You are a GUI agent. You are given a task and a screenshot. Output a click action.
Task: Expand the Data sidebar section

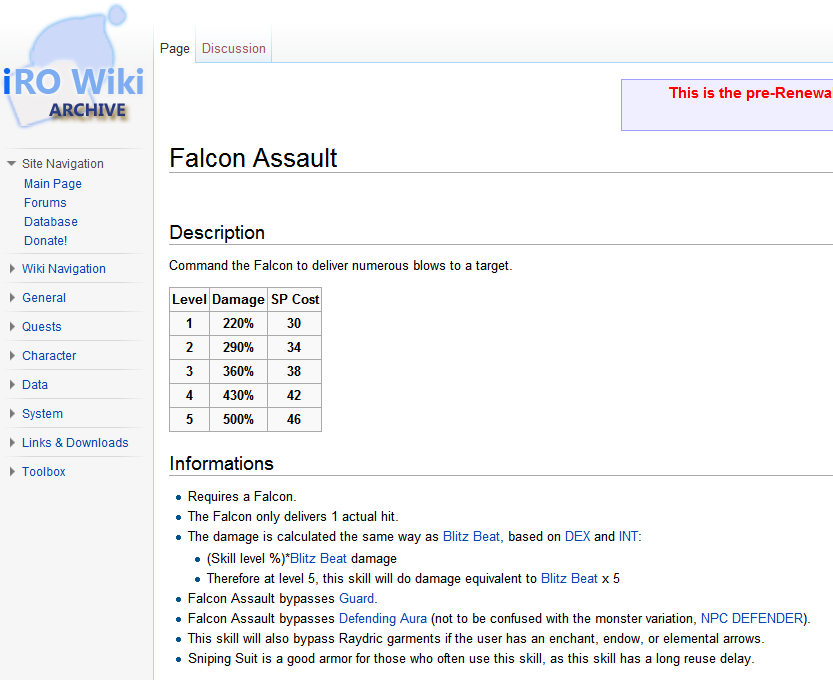pyautogui.click(x=35, y=385)
